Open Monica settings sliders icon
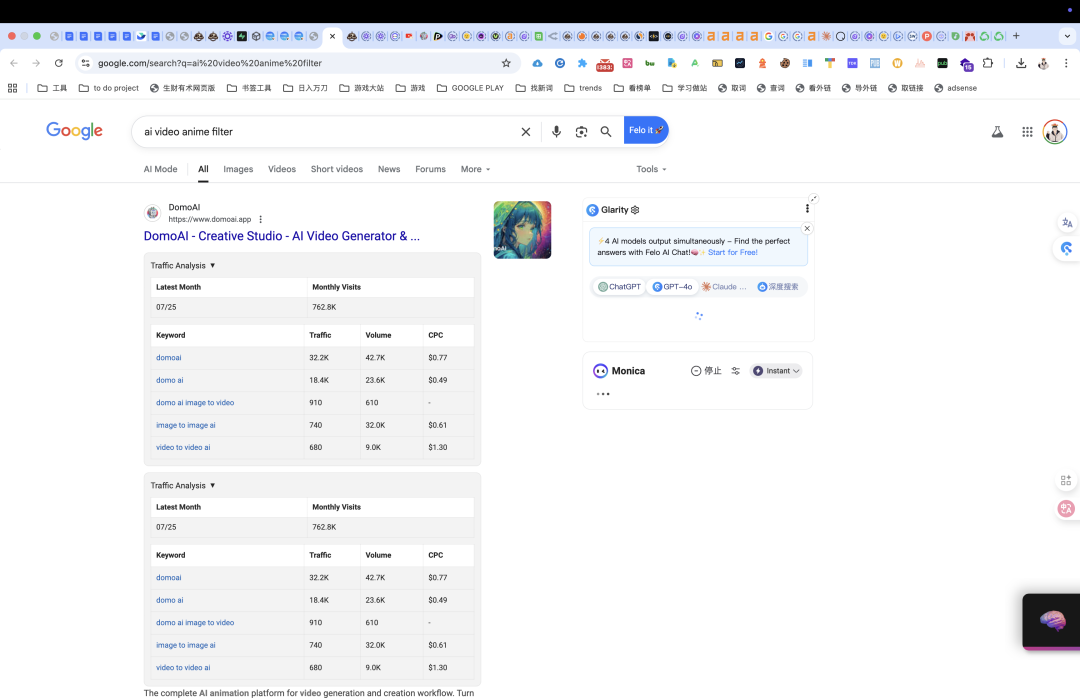The image size is (1080, 698). click(736, 371)
